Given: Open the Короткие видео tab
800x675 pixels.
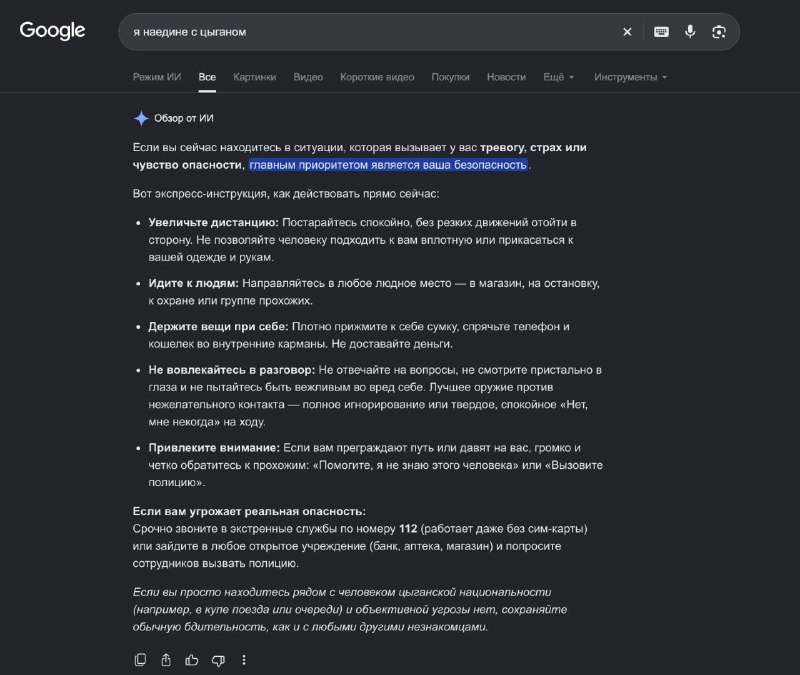Looking at the screenshot, I should click(377, 77).
